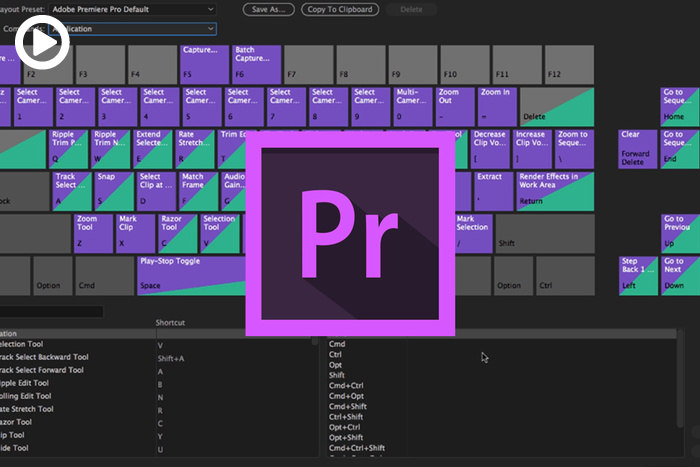Screen dimensions: 700x467
Task: Click the command search field
Action: tap(51, 311)
